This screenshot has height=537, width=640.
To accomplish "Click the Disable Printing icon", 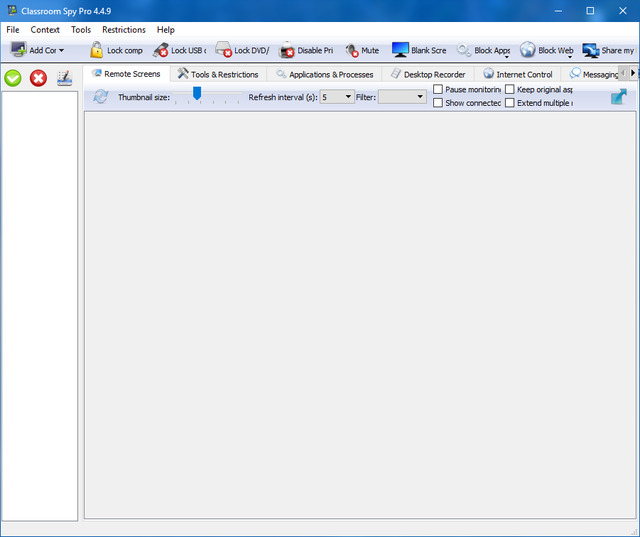I will click(287, 50).
